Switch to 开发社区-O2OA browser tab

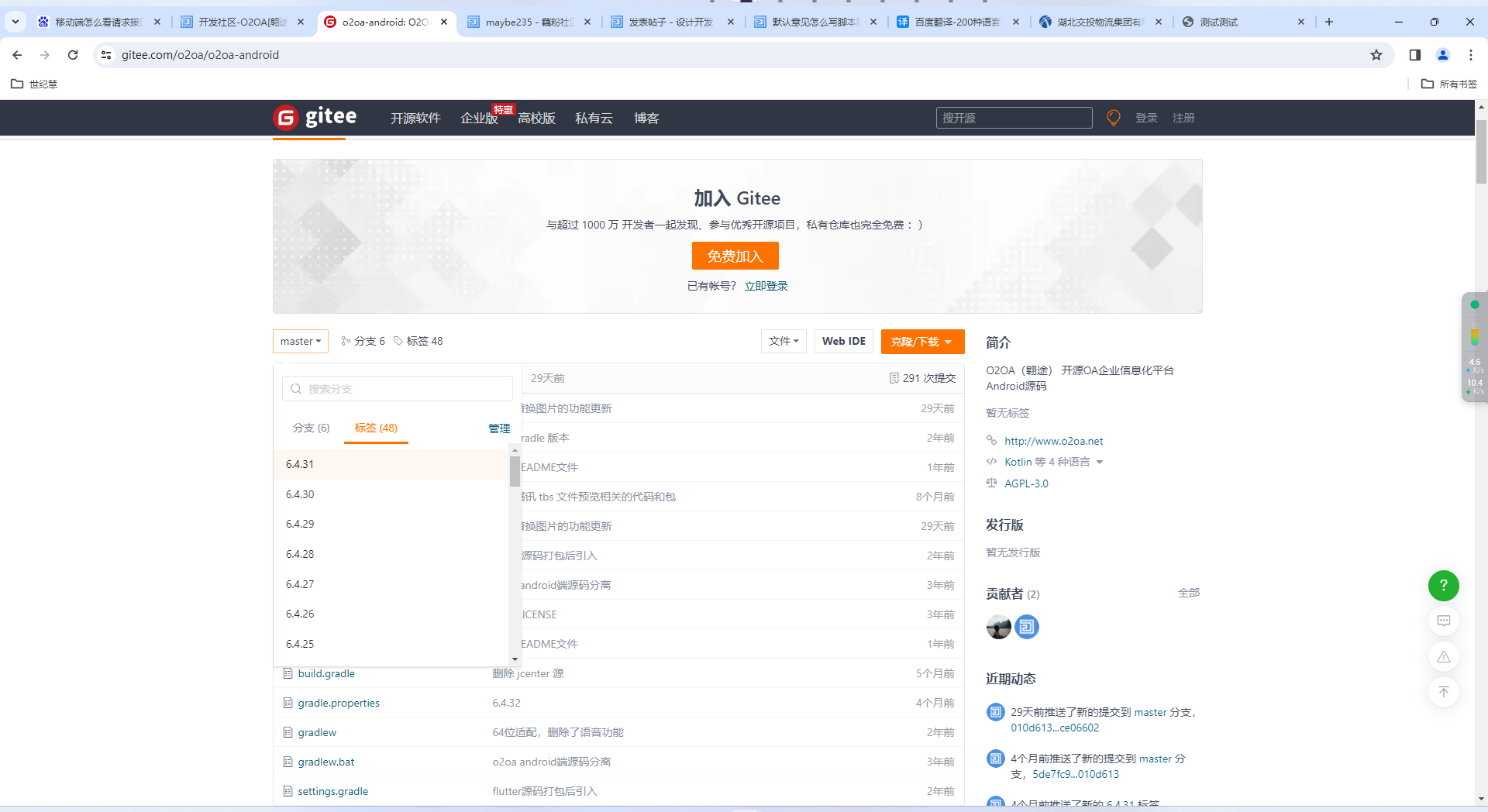(242, 22)
